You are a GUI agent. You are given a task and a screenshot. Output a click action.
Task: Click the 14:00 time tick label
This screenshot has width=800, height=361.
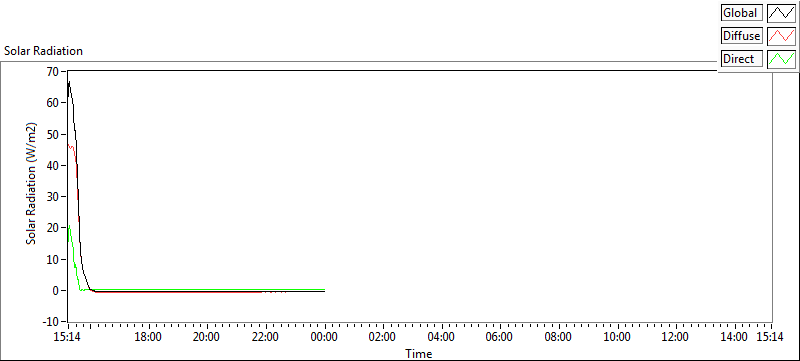pyautogui.click(x=733, y=337)
